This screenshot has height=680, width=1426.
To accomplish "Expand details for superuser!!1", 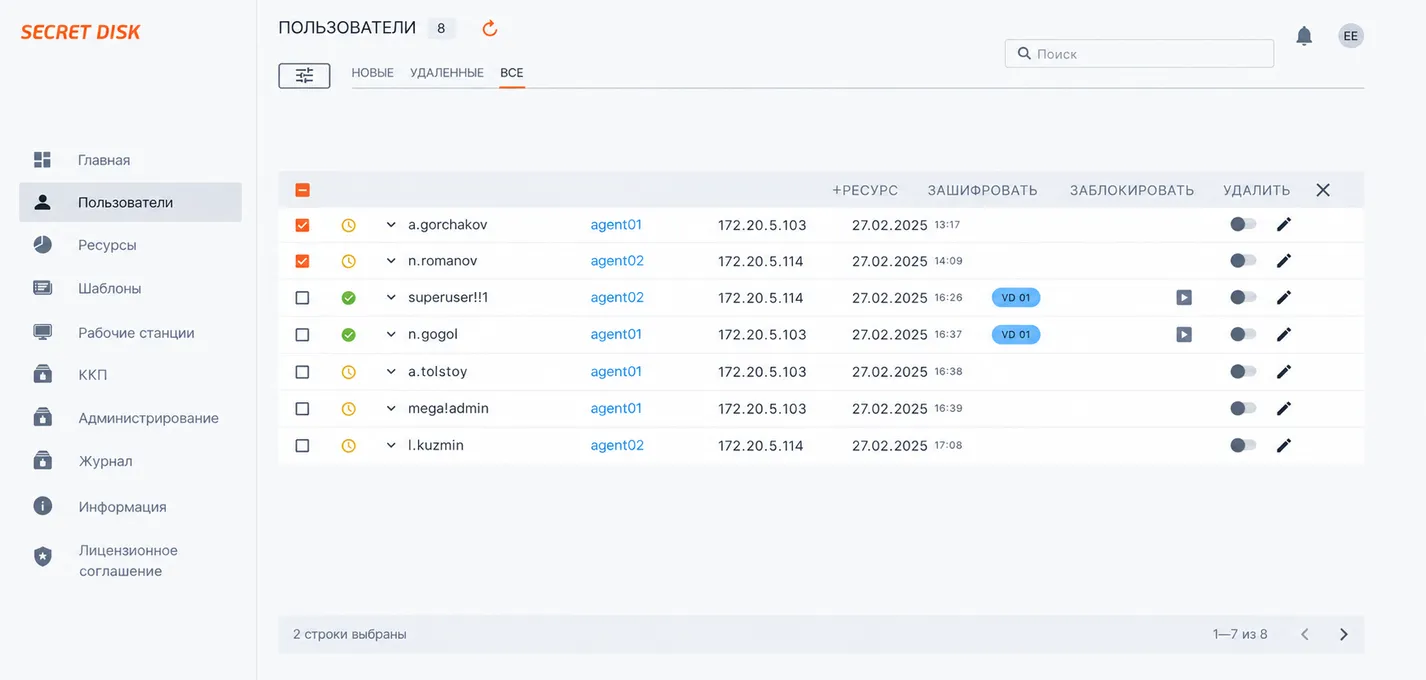I will [x=391, y=298].
